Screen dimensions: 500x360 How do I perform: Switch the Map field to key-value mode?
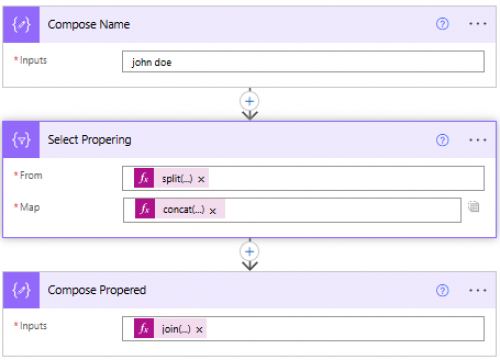(474, 207)
